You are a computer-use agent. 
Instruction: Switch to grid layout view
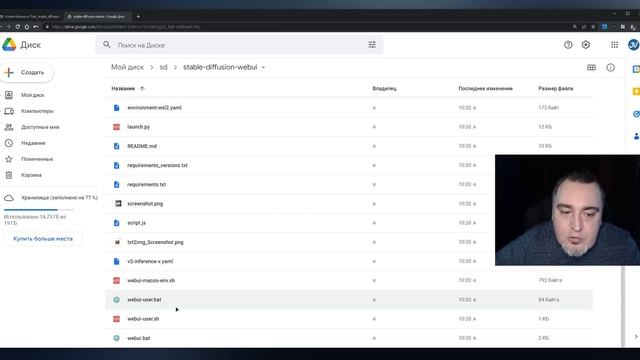tap(591, 67)
